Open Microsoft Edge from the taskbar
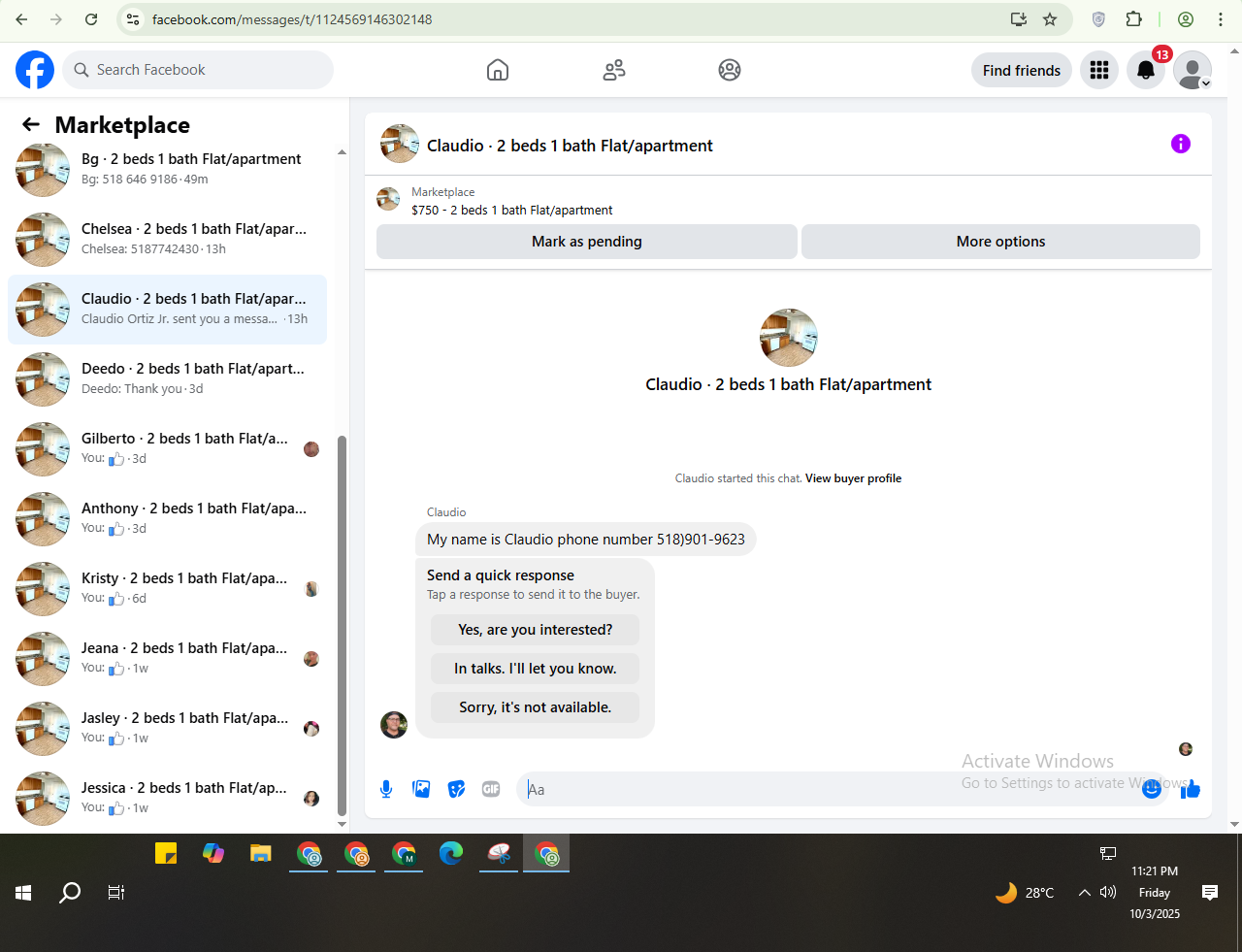The height and width of the screenshot is (952, 1242). tap(451, 854)
